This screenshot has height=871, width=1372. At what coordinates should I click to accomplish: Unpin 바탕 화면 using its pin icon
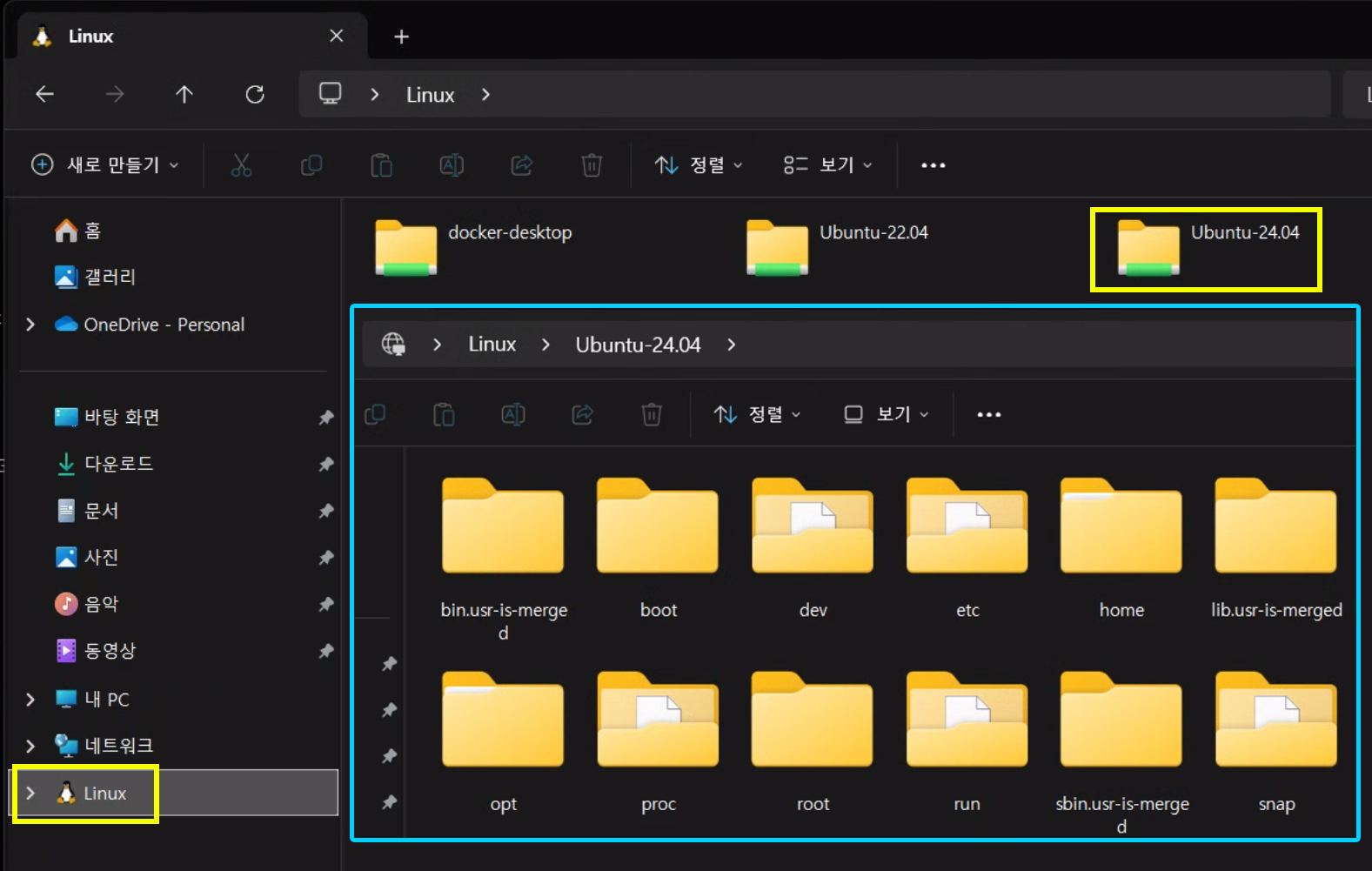click(x=326, y=418)
